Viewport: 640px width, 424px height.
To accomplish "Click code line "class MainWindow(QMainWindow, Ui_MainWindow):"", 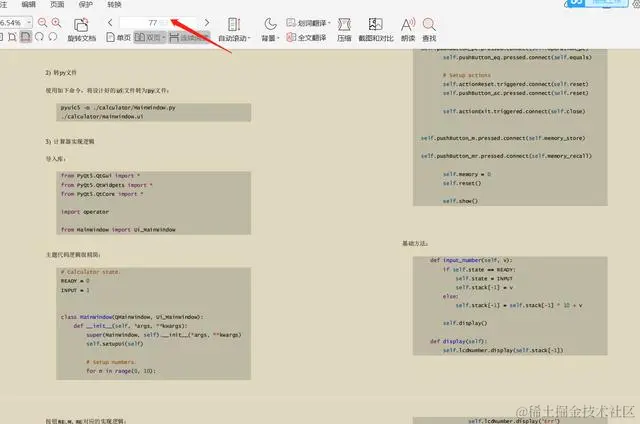I will (x=132, y=317).
